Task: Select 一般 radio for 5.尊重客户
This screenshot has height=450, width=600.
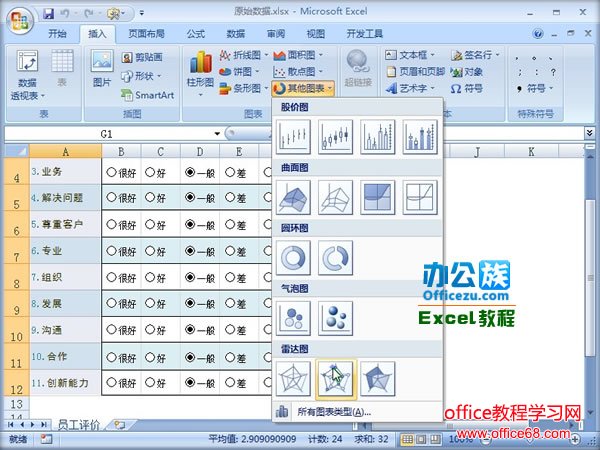Action: click(x=190, y=224)
